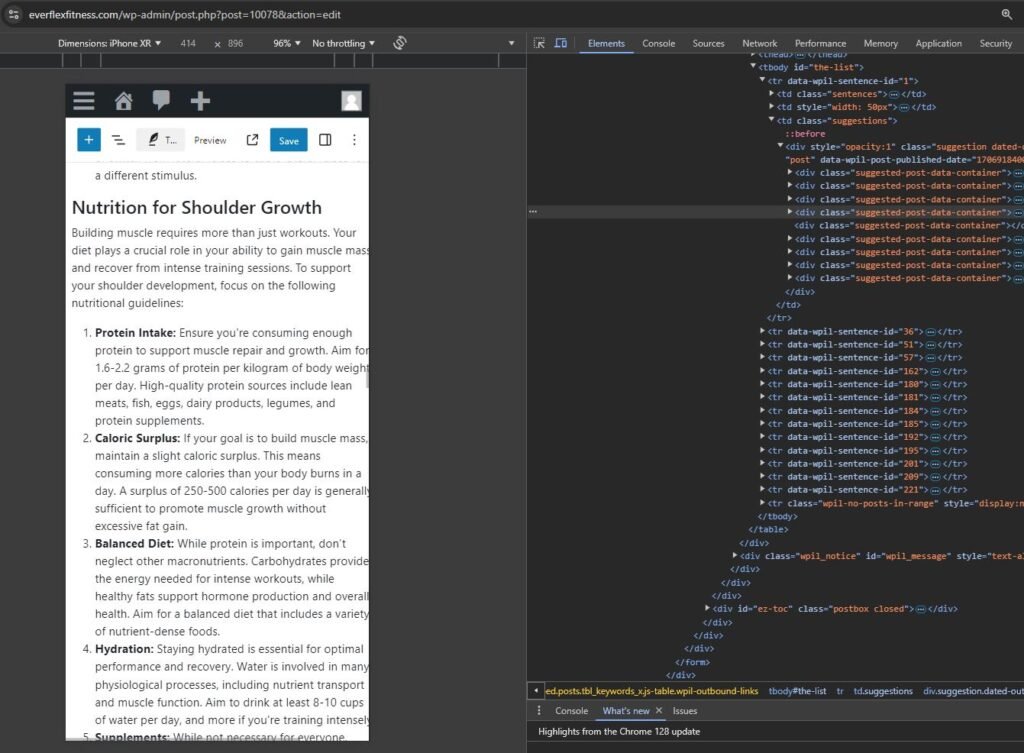Click the Hydration list item text
Viewport: 1024px width, 753px height.
point(231,684)
